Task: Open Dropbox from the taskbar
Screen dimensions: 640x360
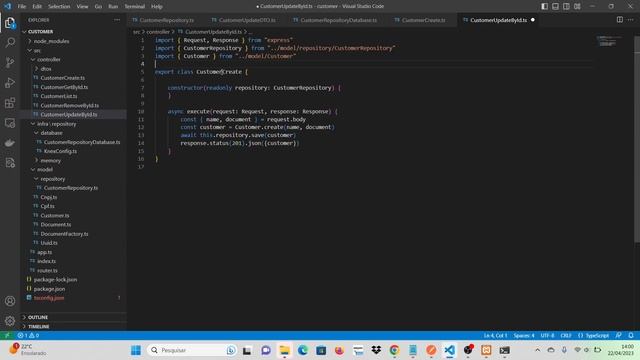Action: (376, 350)
